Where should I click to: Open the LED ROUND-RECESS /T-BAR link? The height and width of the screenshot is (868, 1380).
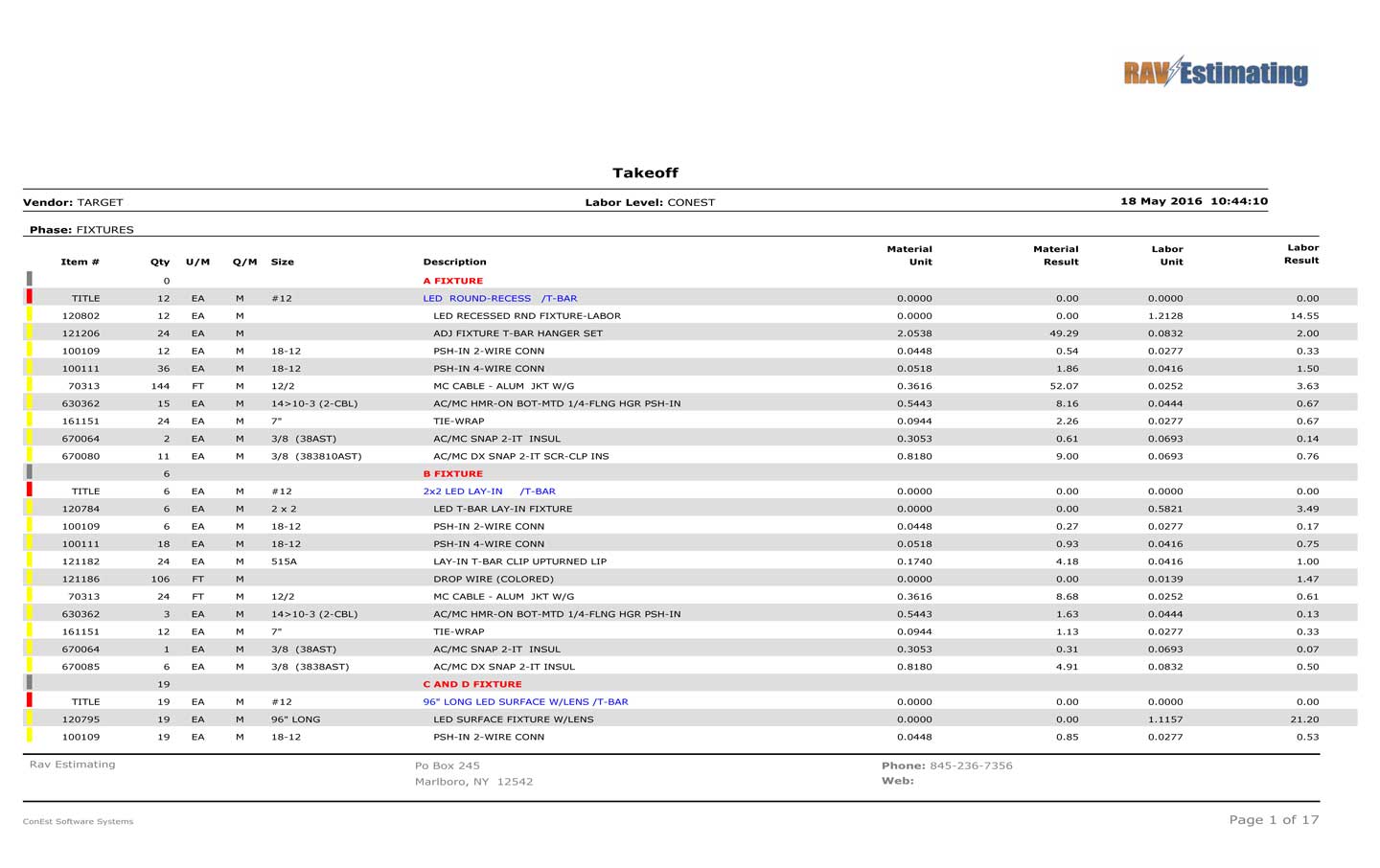coord(500,298)
